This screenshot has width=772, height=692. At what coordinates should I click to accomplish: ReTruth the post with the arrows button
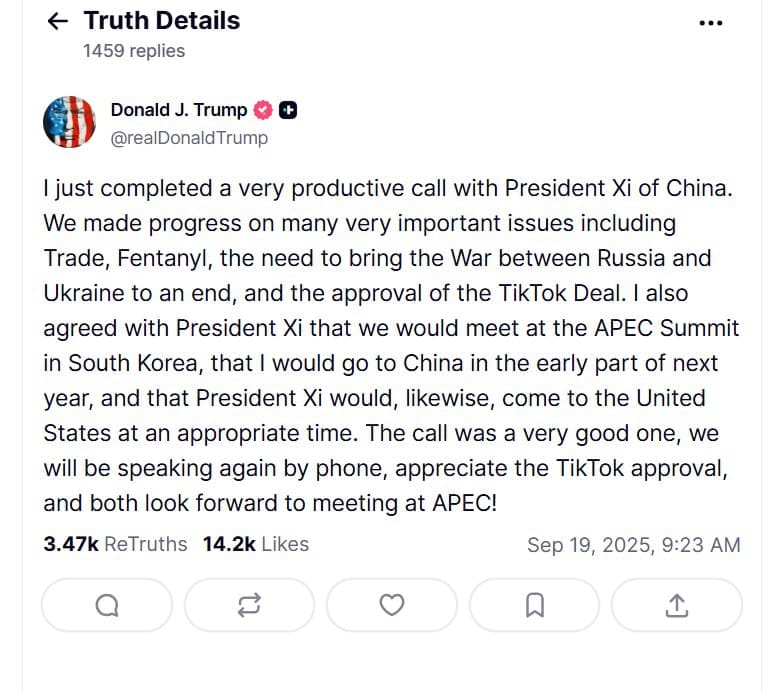click(x=249, y=604)
